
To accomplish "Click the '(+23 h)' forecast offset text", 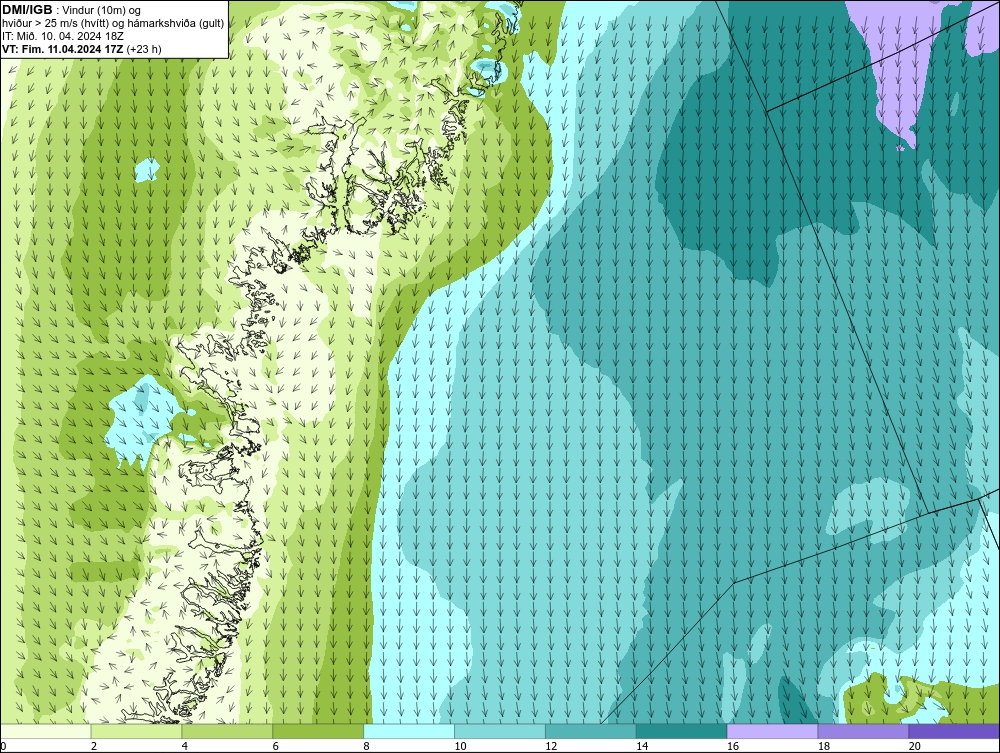I will [x=144, y=49].
